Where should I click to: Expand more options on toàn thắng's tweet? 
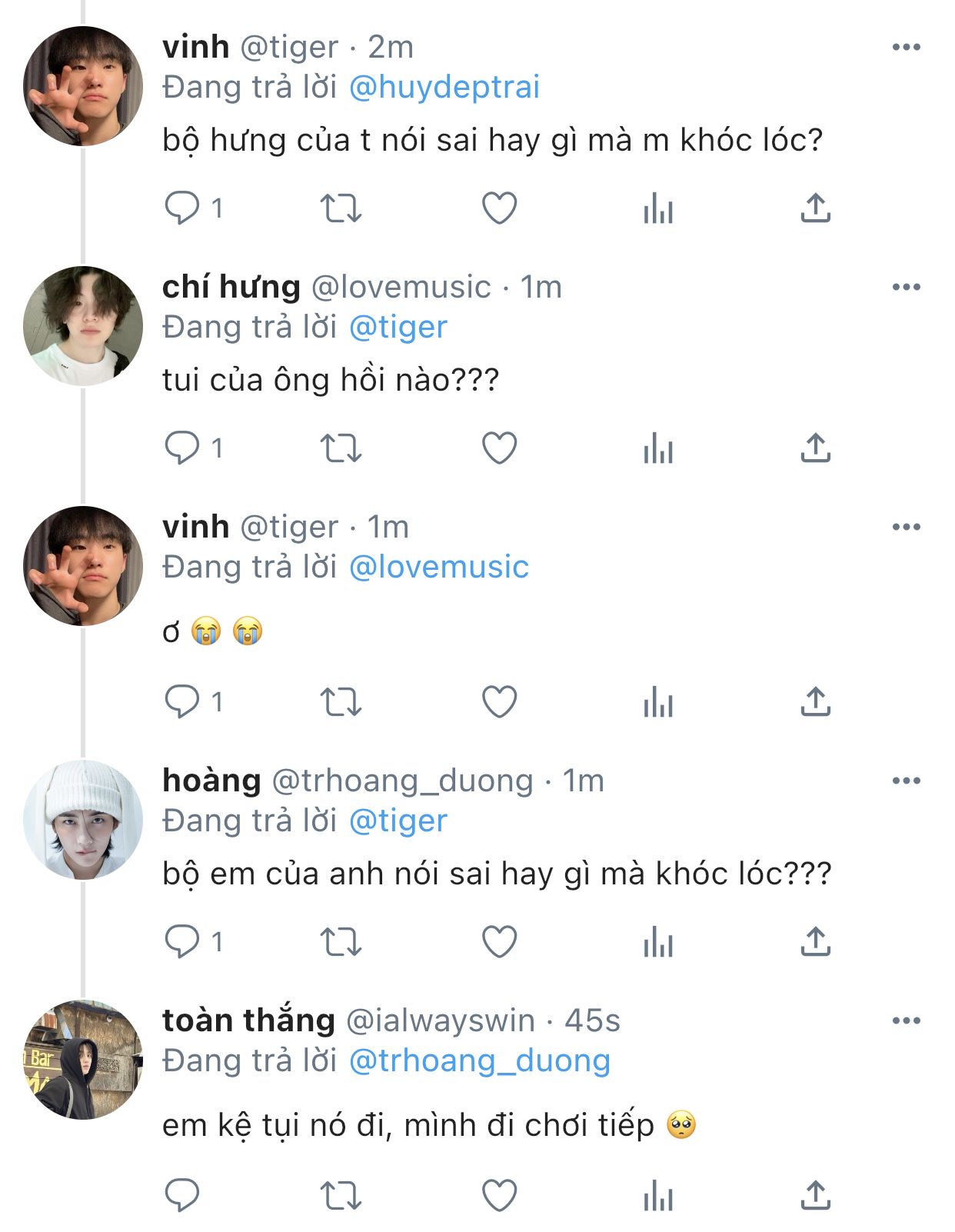click(x=907, y=1021)
